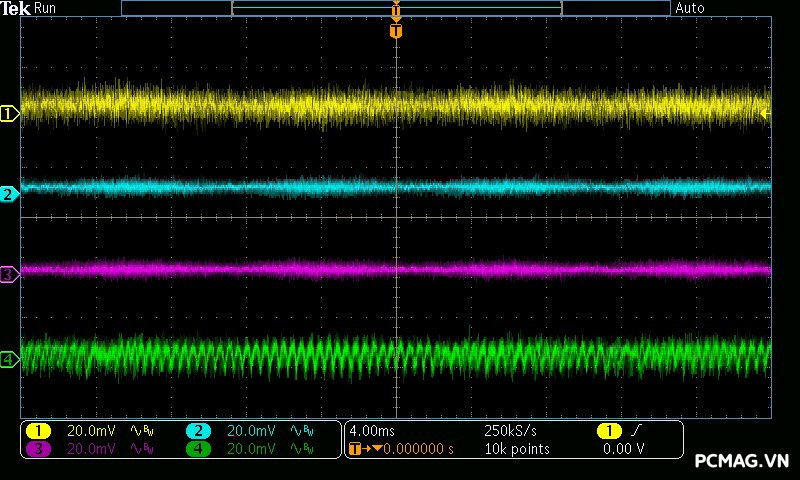
Task: Select channel 4 badge in bottom readout
Action: tap(198, 449)
